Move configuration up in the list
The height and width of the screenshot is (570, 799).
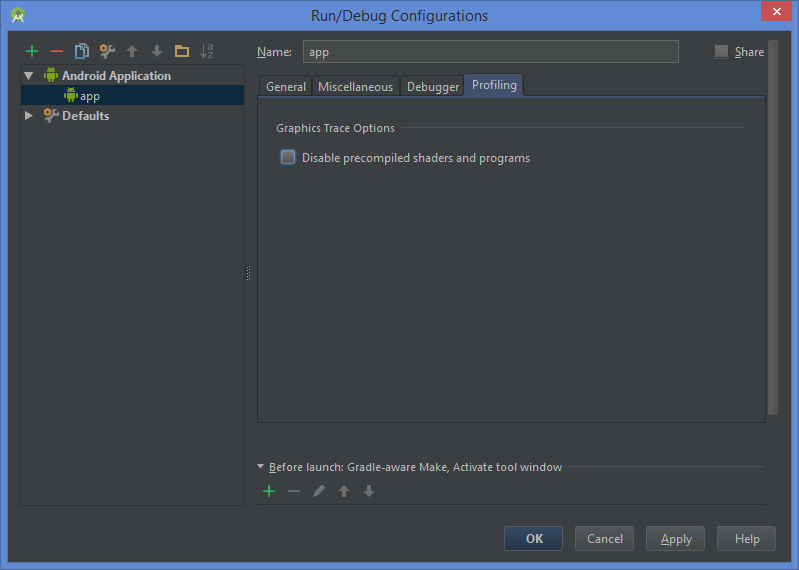[132, 51]
